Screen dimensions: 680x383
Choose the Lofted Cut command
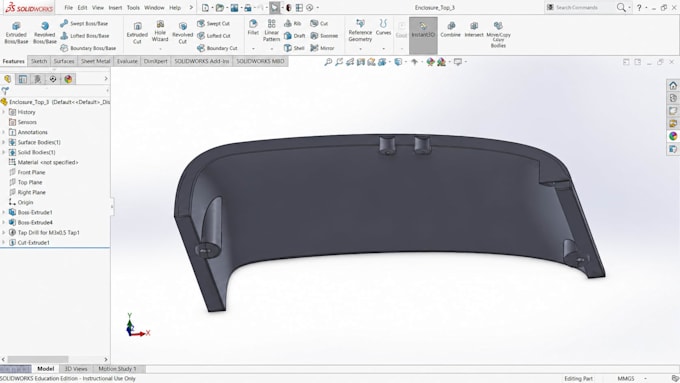click(x=214, y=36)
